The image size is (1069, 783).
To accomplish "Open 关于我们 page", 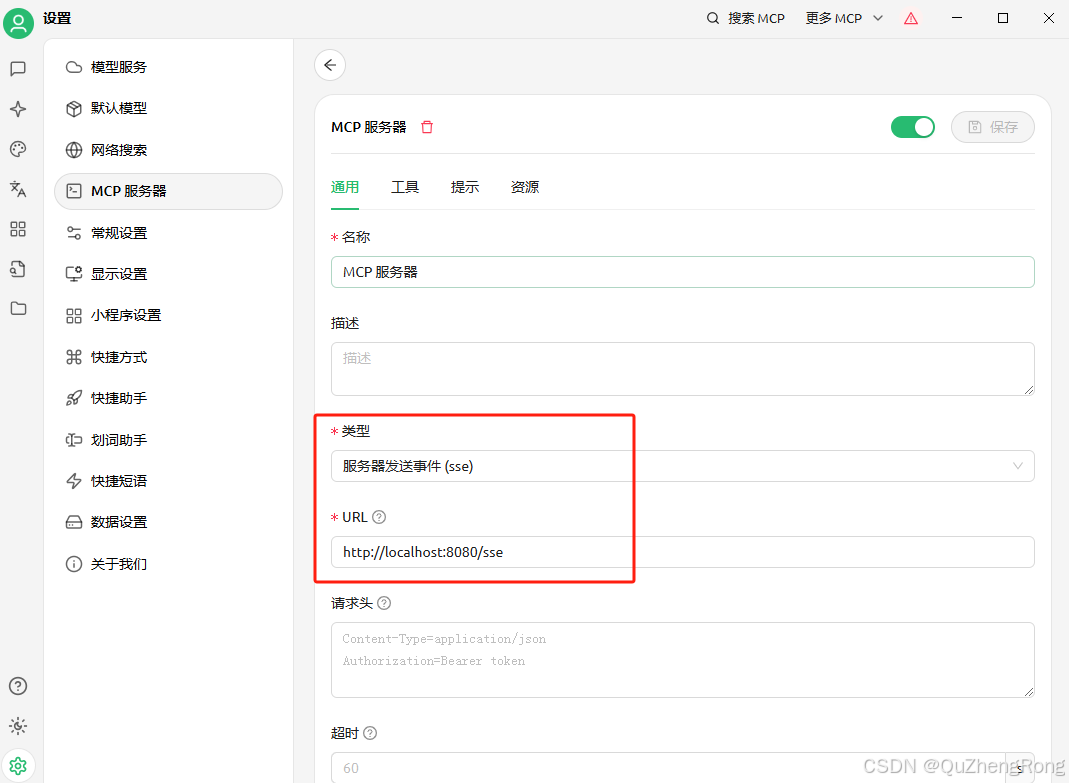I will tap(168, 564).
